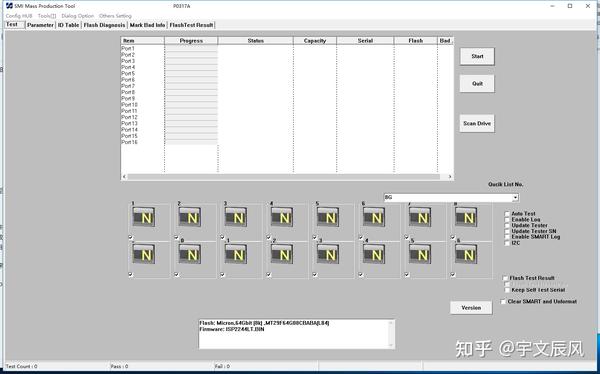Image resolution: width=600 pixels, height=374 pixels.
Task: Click the Start button
Action: tap(477, 56)
